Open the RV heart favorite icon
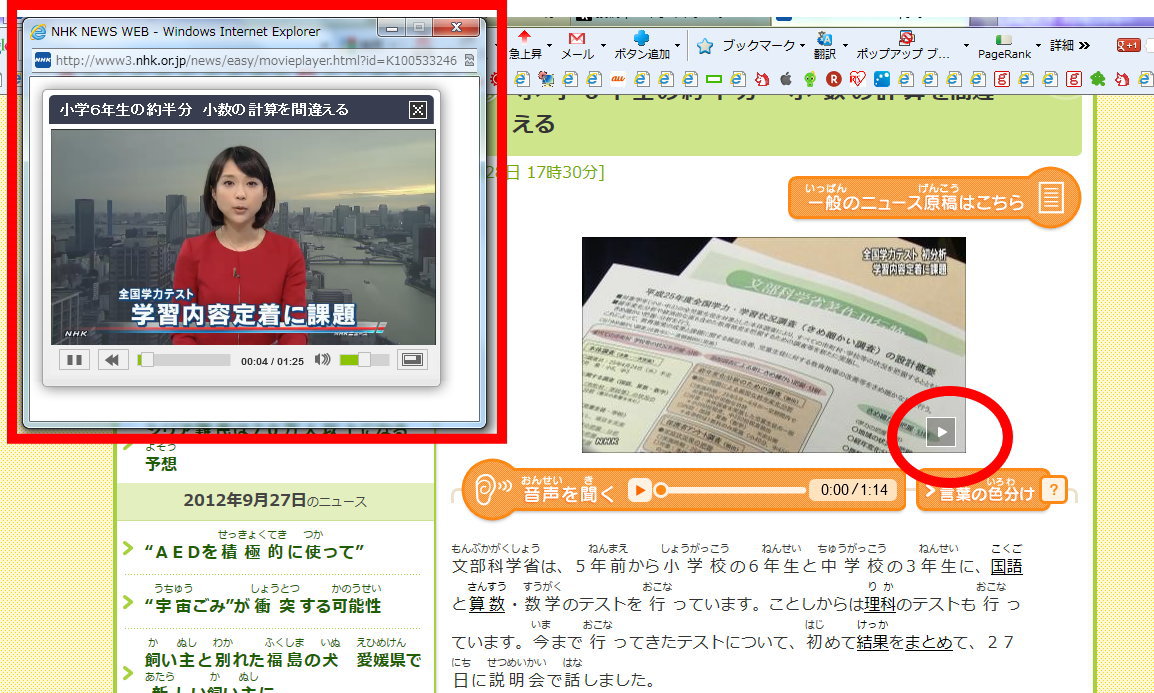The width and height of the screenshot is (1154, 693). (857, 79)
